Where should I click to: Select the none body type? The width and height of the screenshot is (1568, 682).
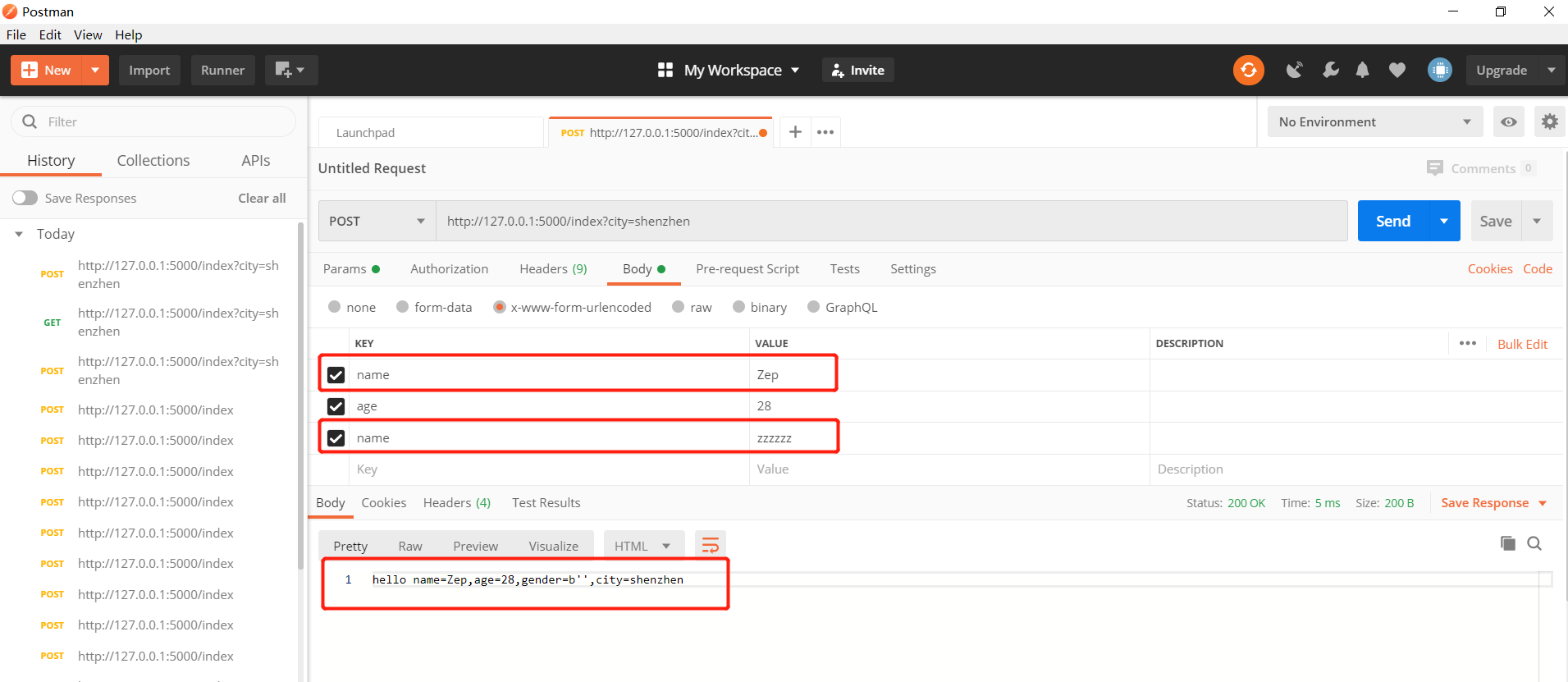tap(334, 307)
